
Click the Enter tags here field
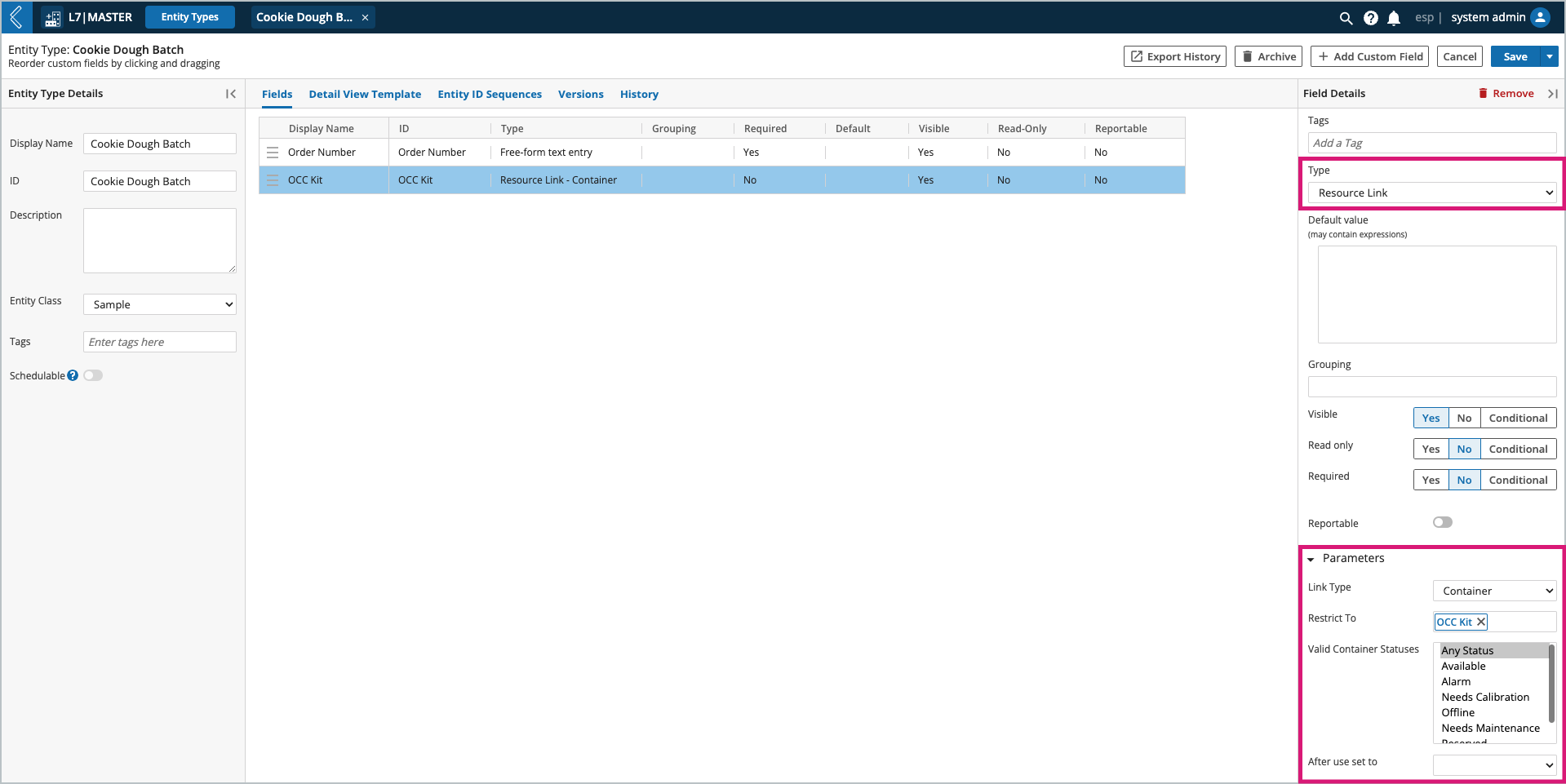pyautogui.click(x=160, y=342)
